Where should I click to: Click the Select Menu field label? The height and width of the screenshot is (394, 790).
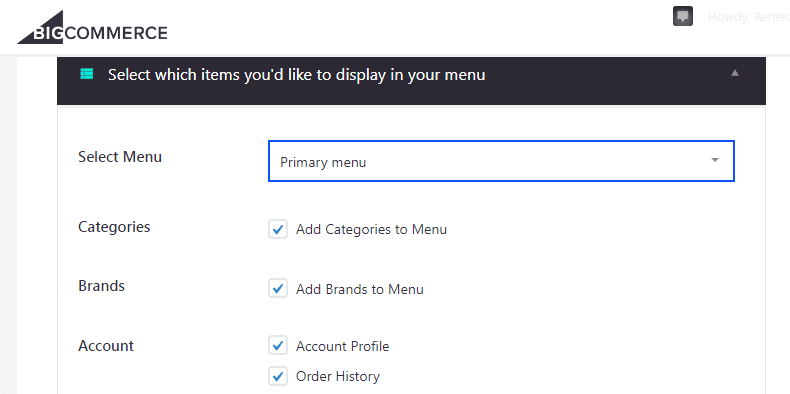click(120, 157)
